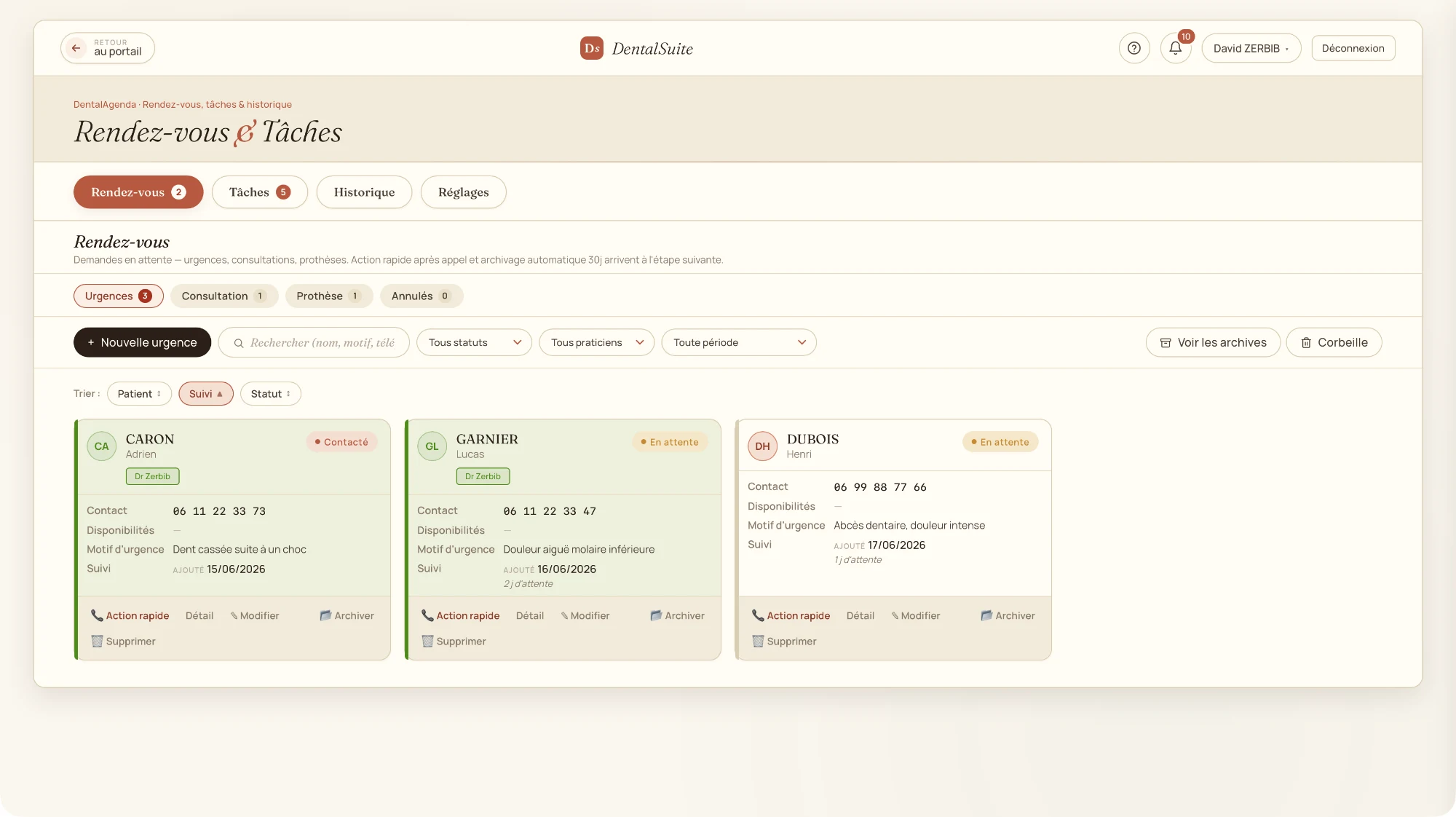
Task: Open the help question mark icon
Action: click(x=1134, y=48)
